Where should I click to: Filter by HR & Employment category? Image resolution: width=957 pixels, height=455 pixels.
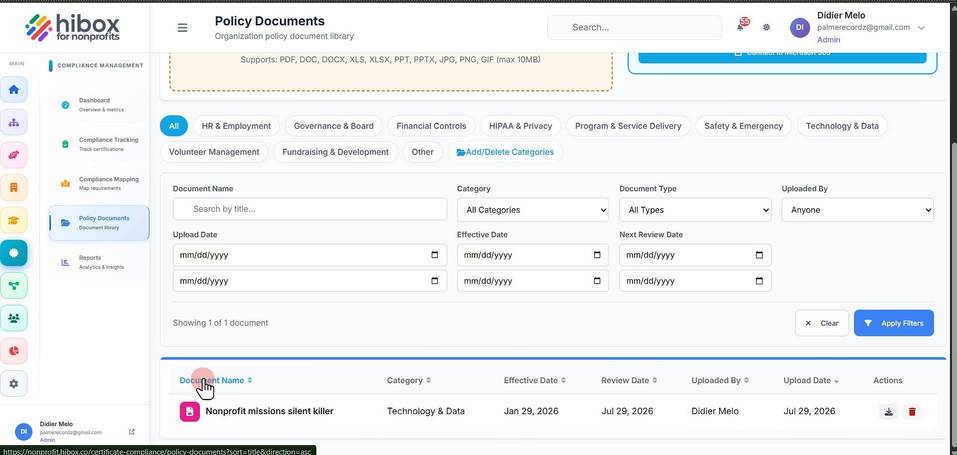[x=236, y=126]
